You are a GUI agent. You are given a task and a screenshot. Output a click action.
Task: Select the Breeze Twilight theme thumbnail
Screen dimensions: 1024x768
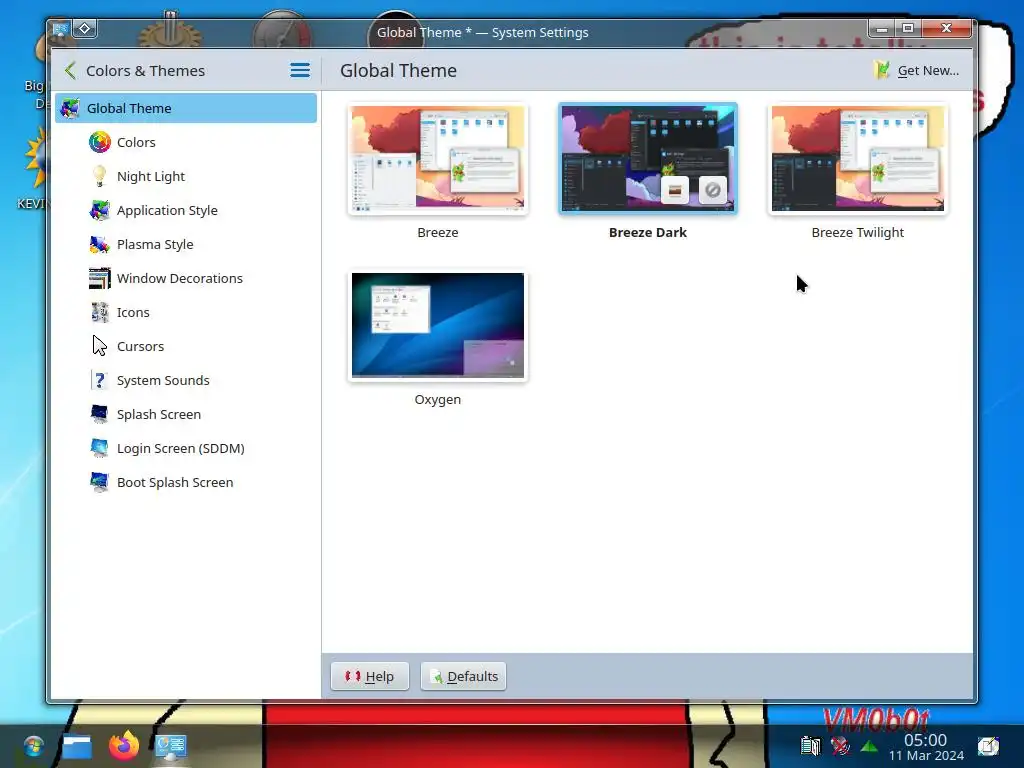click(857, 159)
